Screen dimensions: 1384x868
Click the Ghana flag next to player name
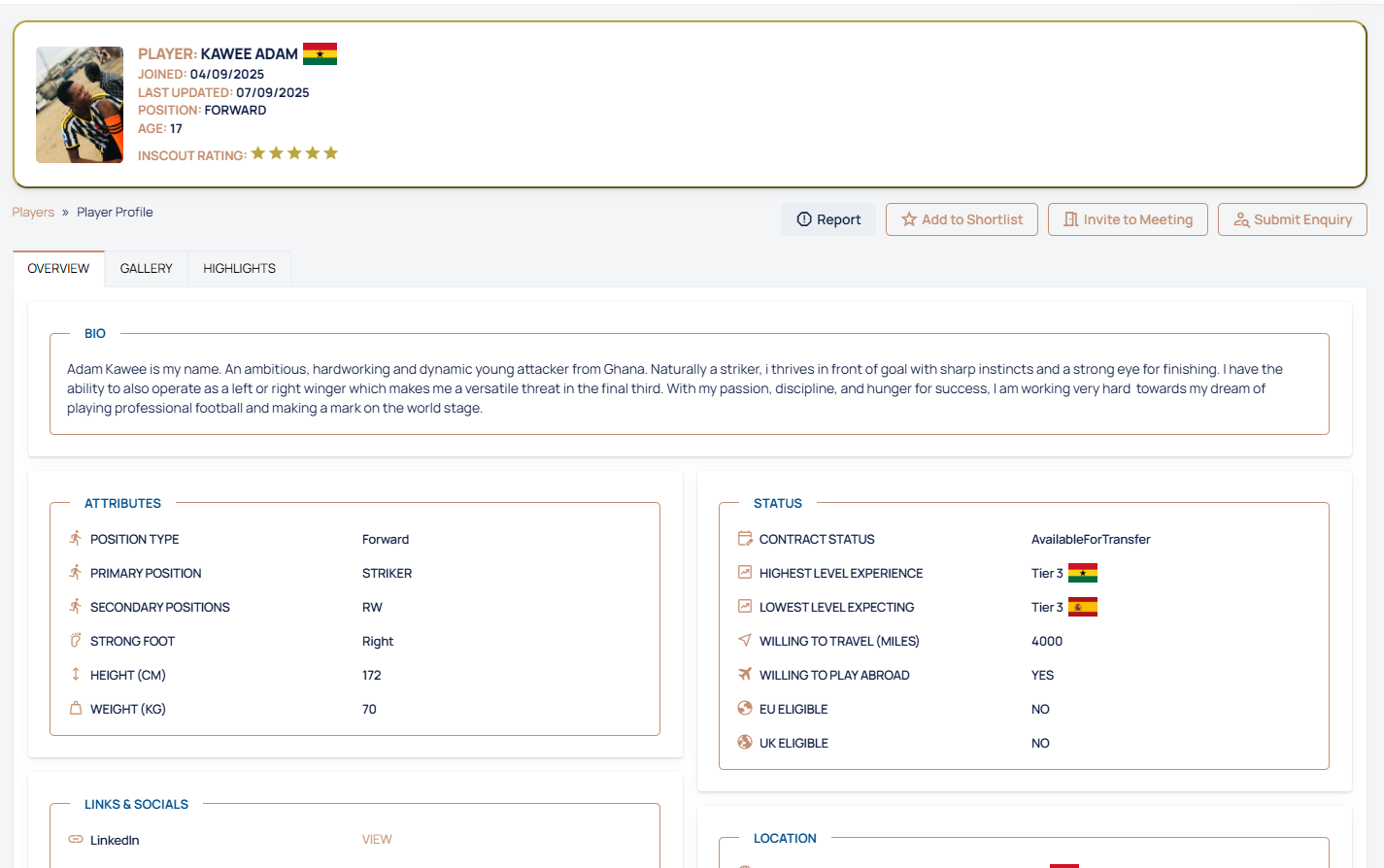click(x=320, y=53)
